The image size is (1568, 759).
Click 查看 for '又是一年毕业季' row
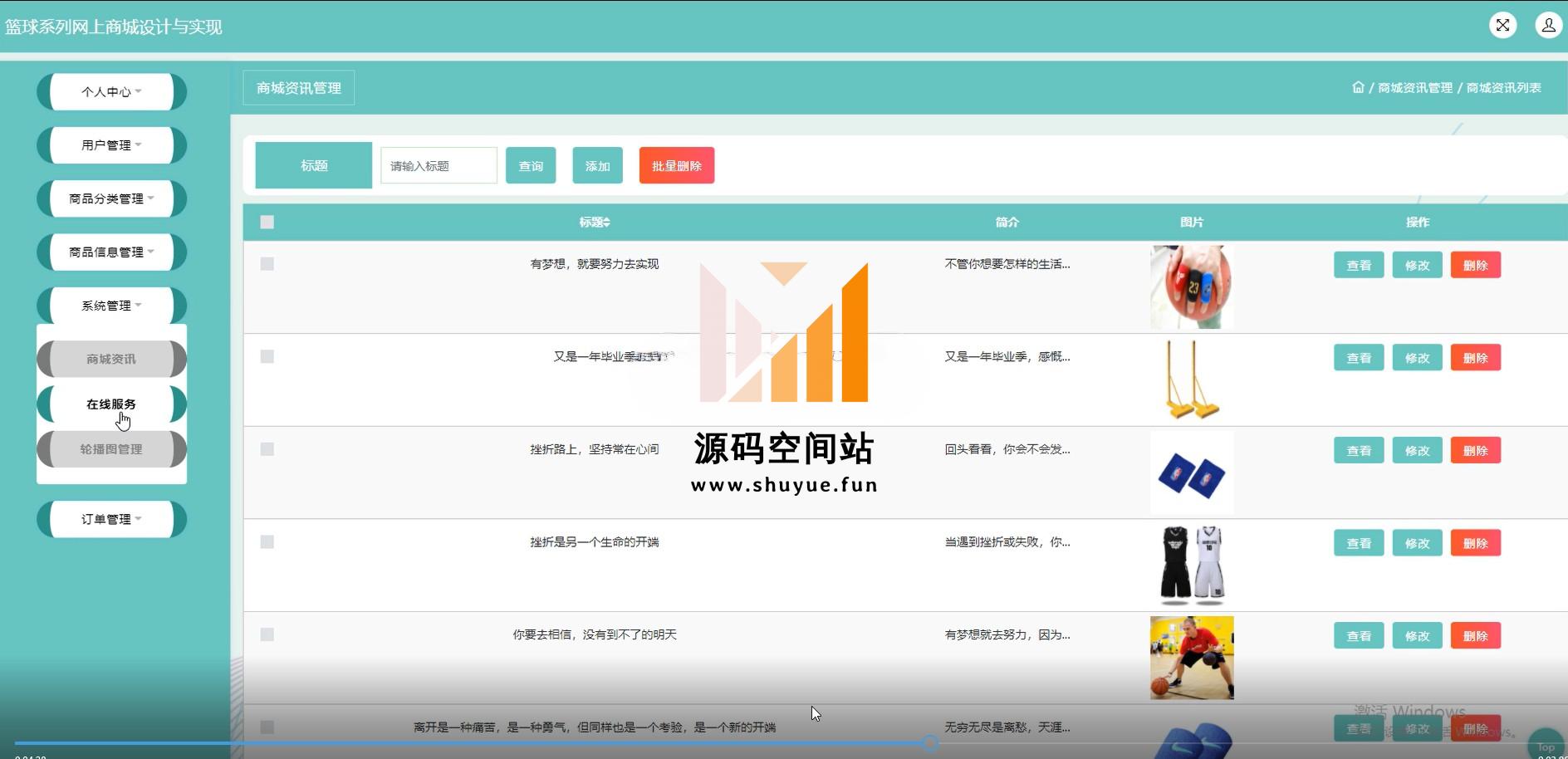[x=1359, y=358]
